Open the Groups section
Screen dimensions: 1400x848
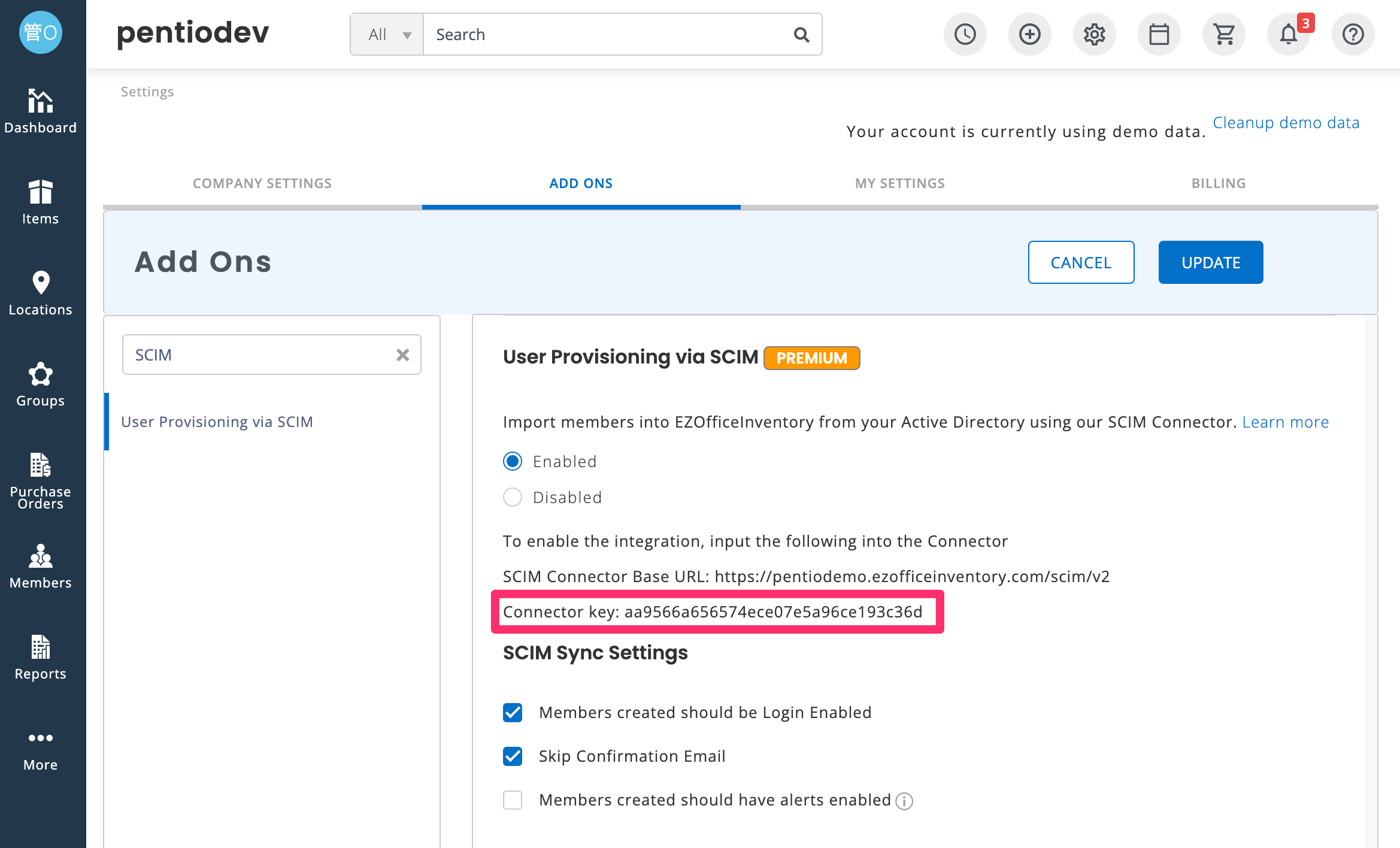tap(41, 384)
